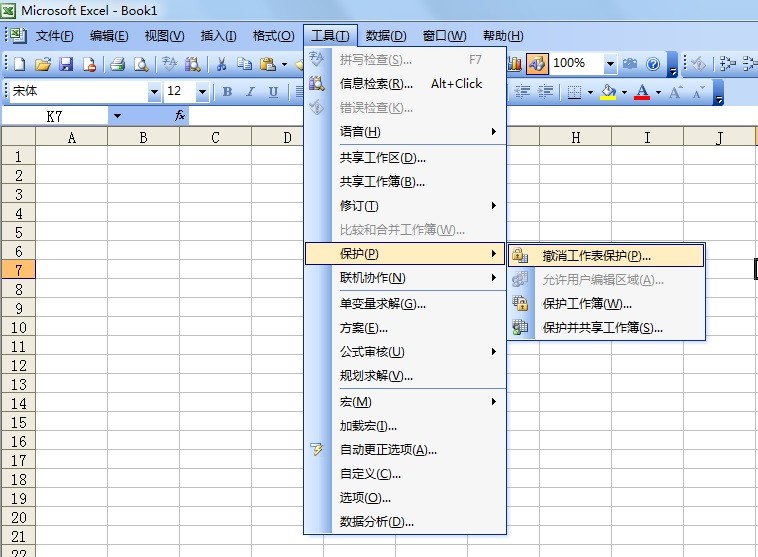Click the Help question mark icon

click(653, 64)
